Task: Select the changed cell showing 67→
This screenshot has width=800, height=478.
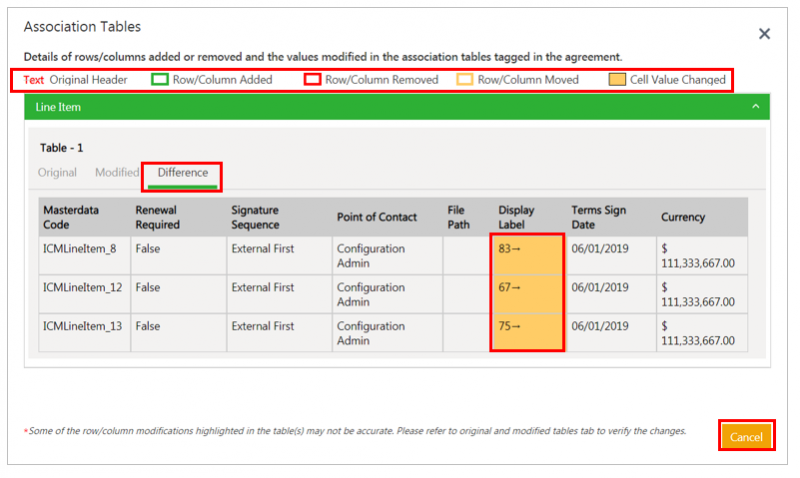Action: coord(527,294)
